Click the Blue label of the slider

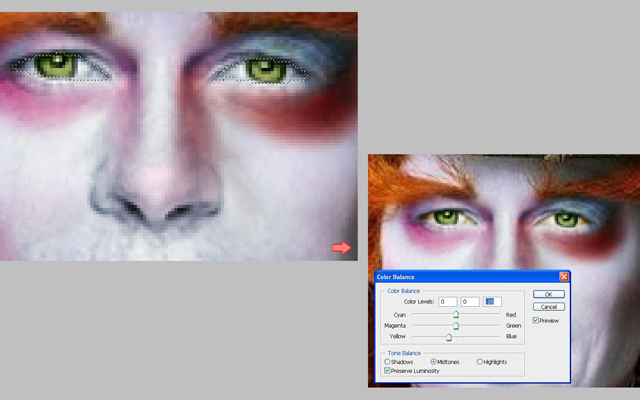(511, 336)
